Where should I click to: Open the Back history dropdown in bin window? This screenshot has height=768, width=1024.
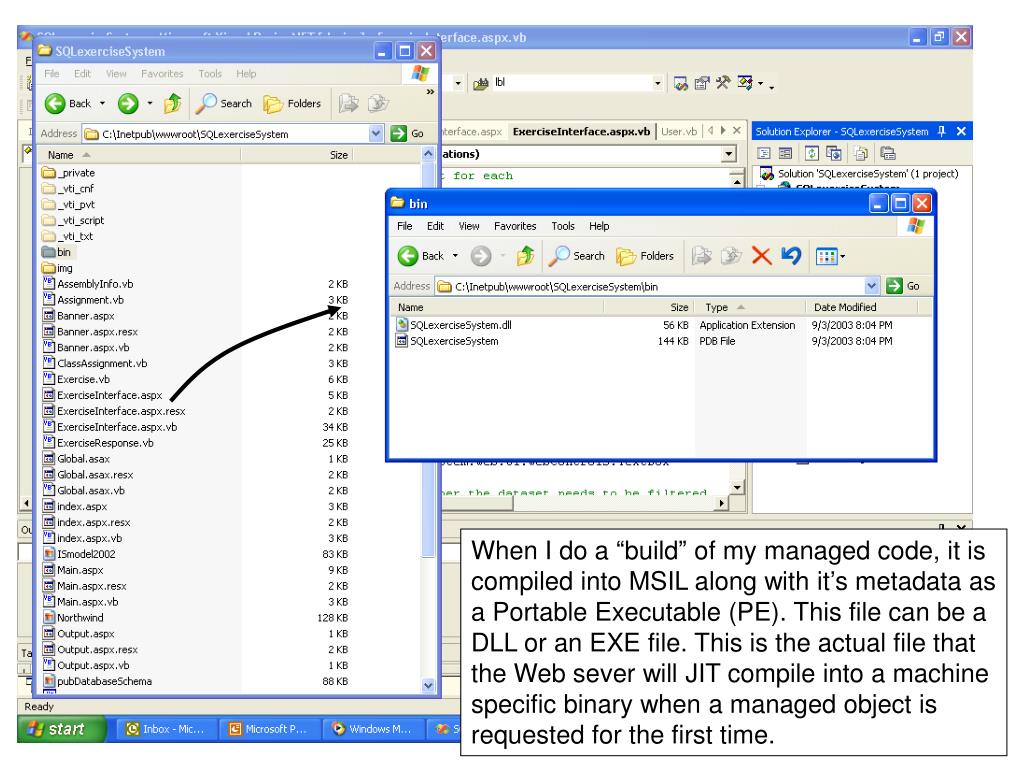pos(455,256)
